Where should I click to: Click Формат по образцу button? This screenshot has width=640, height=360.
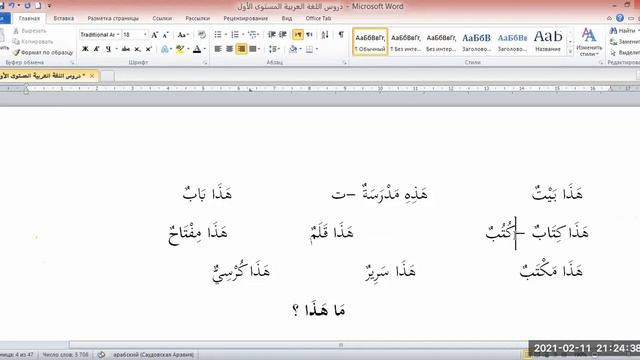(43, 52)
